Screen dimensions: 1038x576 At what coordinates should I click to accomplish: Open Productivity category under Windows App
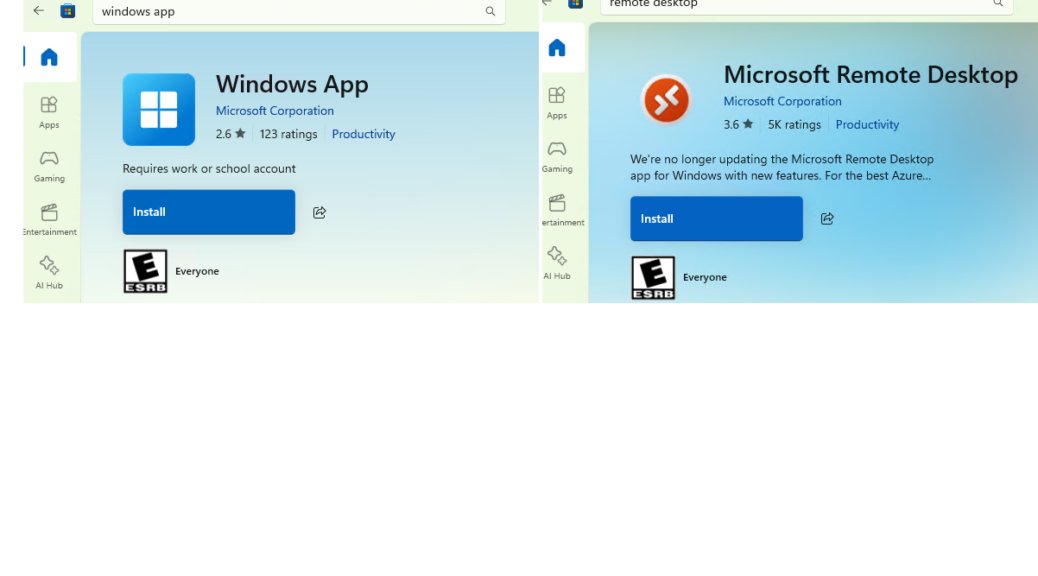(363, 134)
